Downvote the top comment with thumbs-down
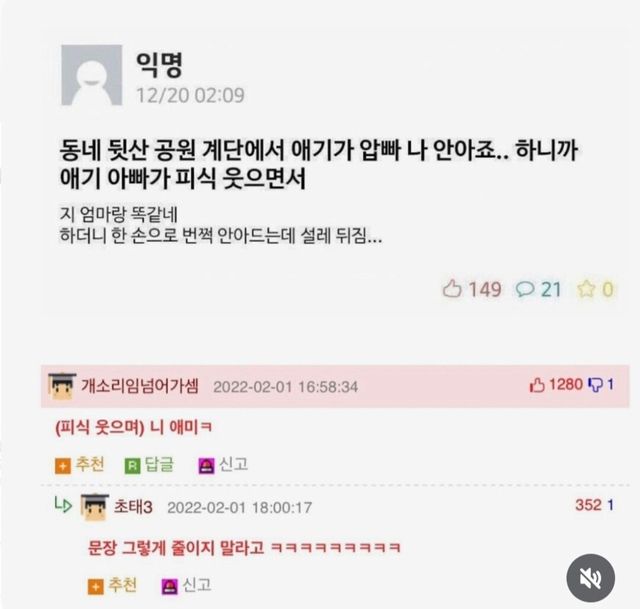This screenshot has width=640, height=609. pos(601,385)
